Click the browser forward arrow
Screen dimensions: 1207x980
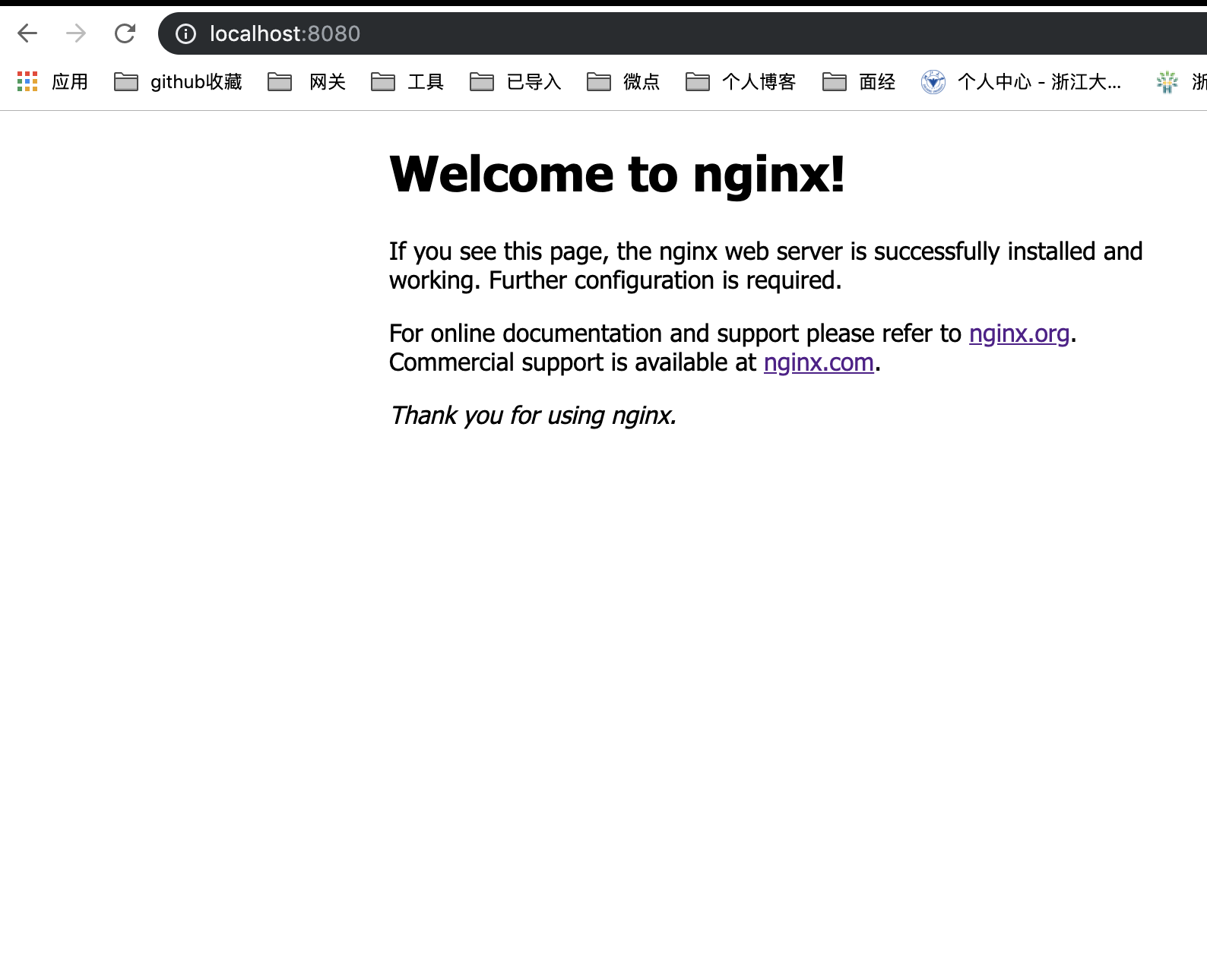coord(76,33)
